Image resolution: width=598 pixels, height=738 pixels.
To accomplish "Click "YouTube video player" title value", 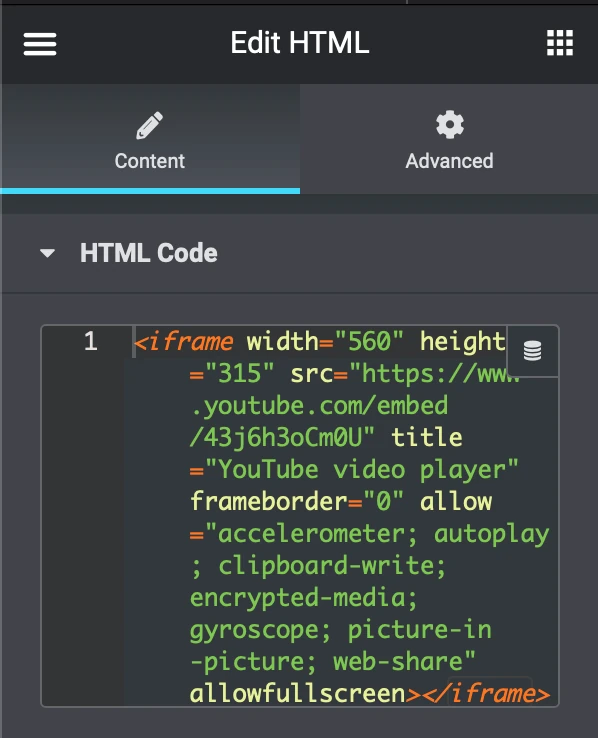I will coord(361,470).
